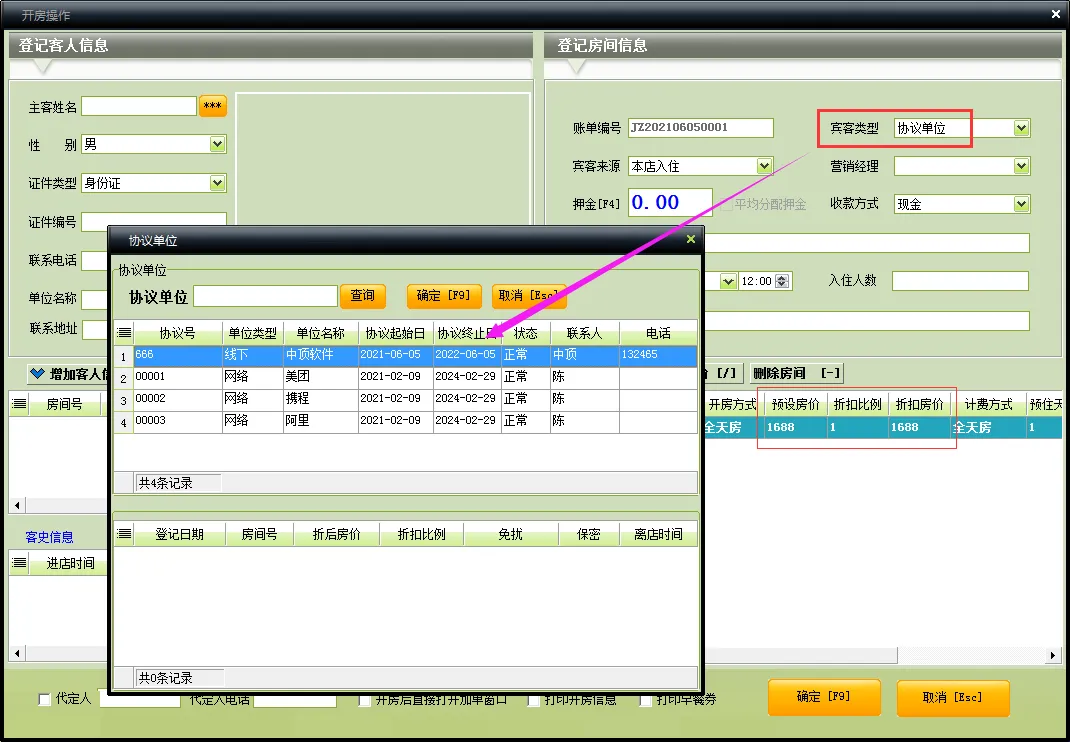Click the 协议单位 search input field
Viewport: 1070px width, 742px height.
265,296
